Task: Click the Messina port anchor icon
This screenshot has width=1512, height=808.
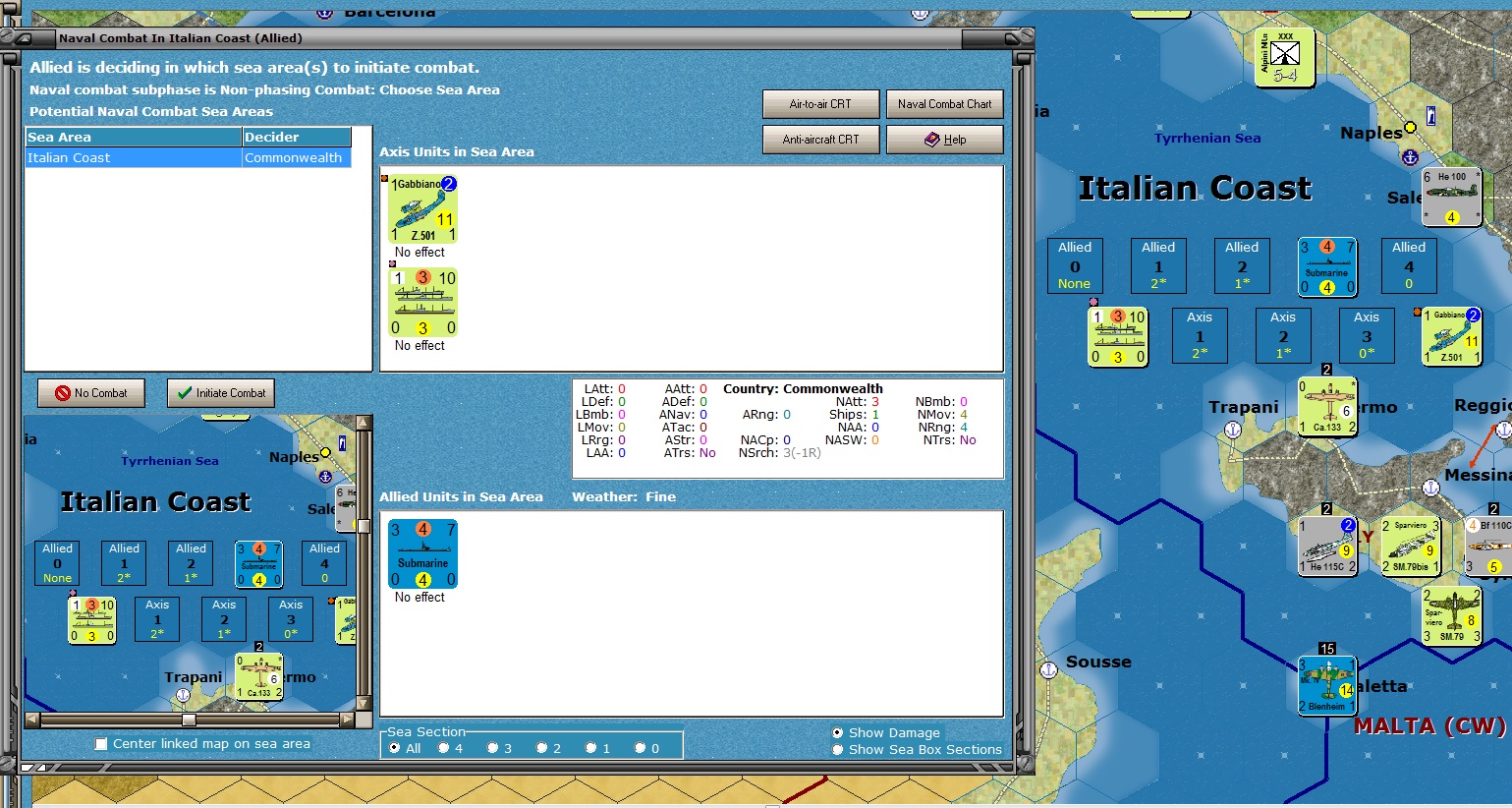Action: pos(1431,488)
